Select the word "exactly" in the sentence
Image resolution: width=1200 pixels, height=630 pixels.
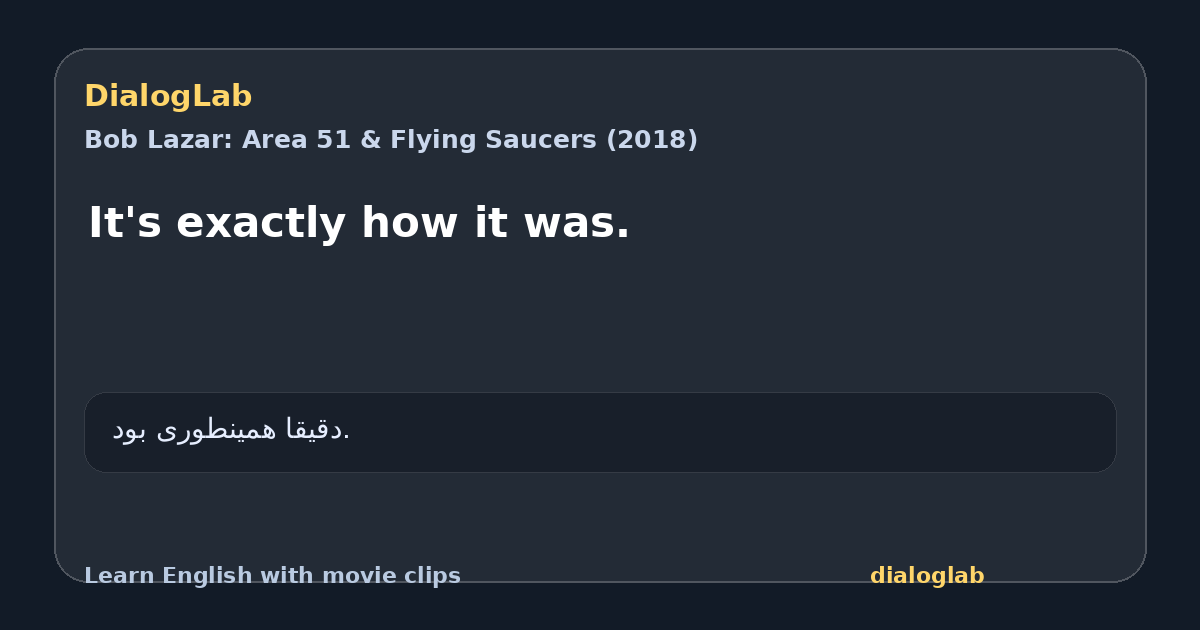click(x=262, y=224)
